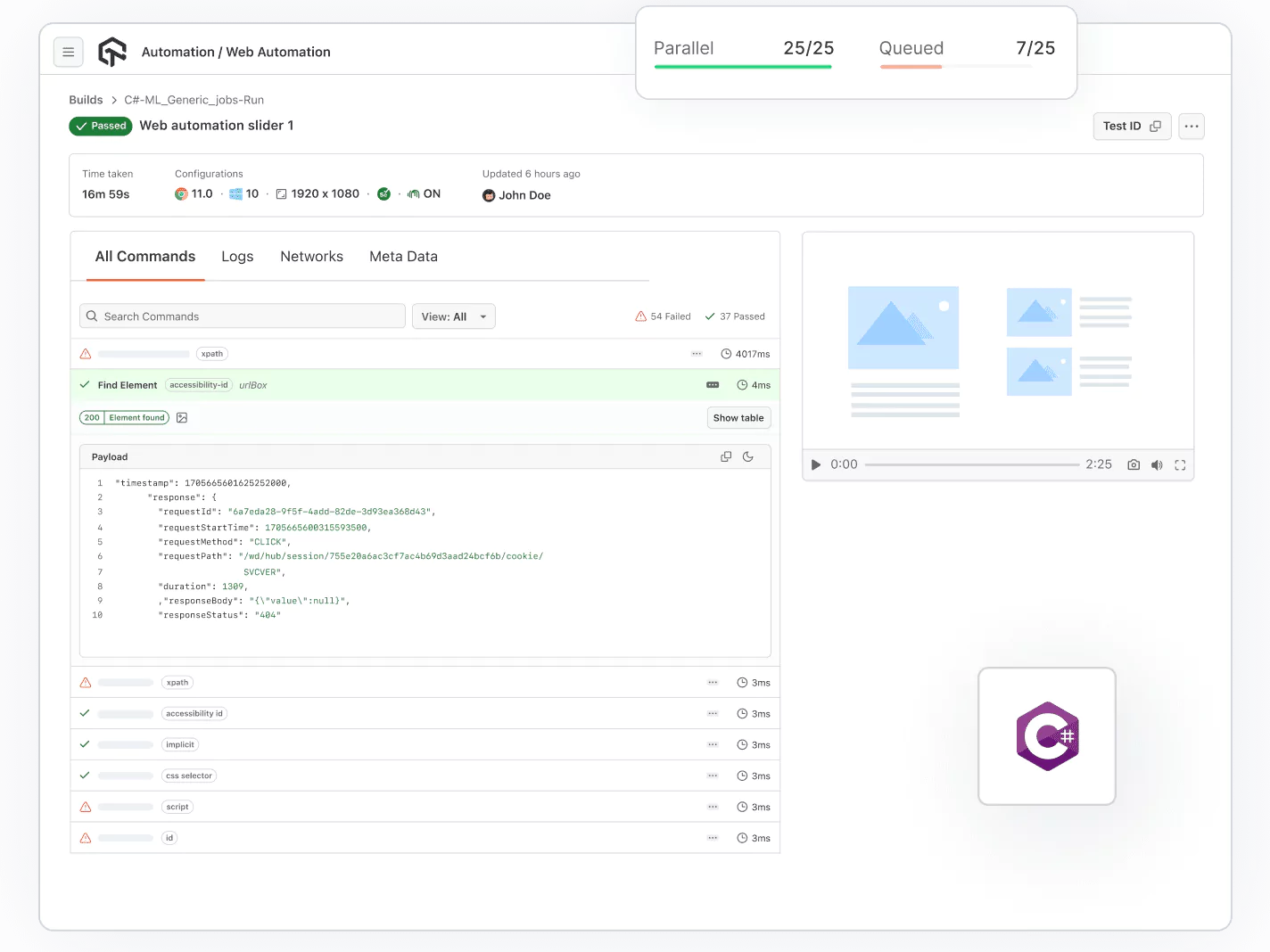Open the navigation hamburger menu
Viewport: 1270px width, 952px height.
point(69,52)
